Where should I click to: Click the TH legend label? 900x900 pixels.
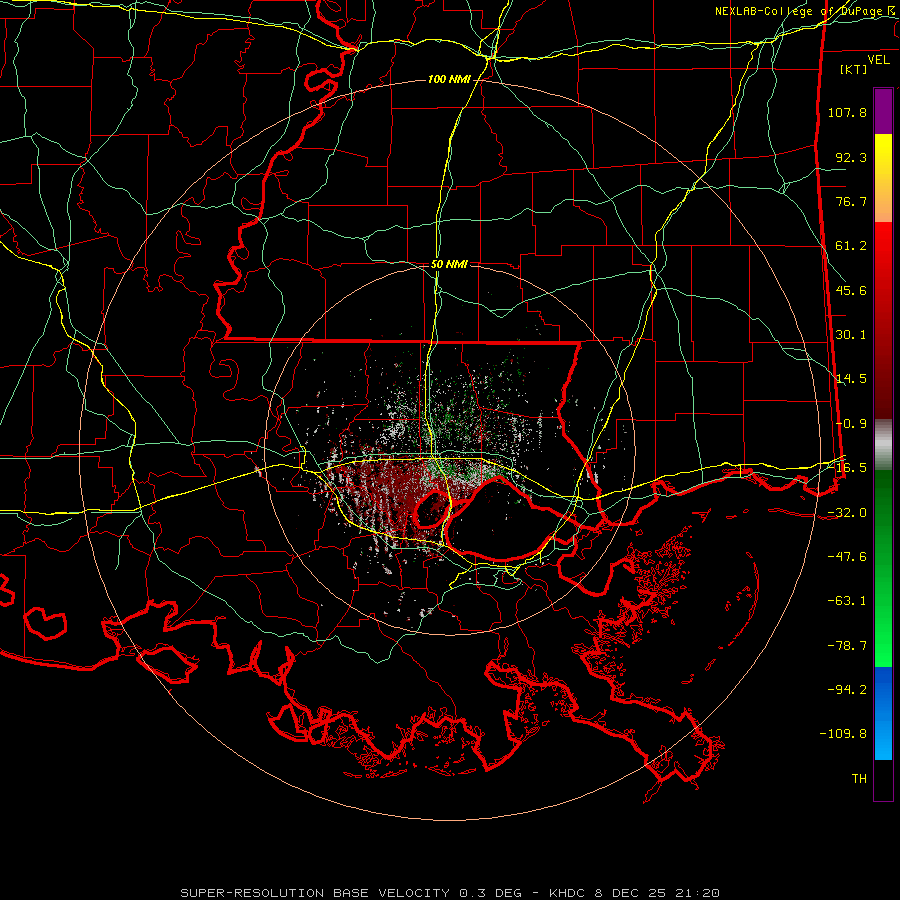pyautogui.click(x=859, y=779)
